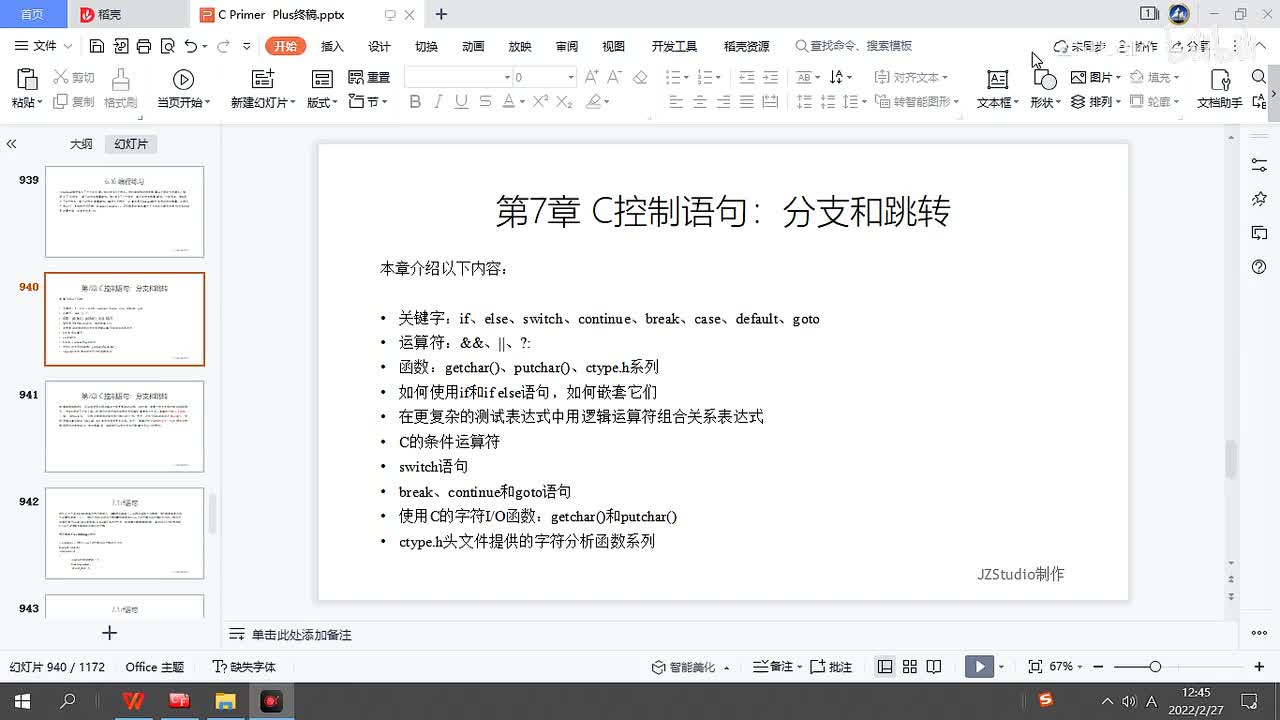Click the animation star icon in right sidebar

(x=1259, y=199)
